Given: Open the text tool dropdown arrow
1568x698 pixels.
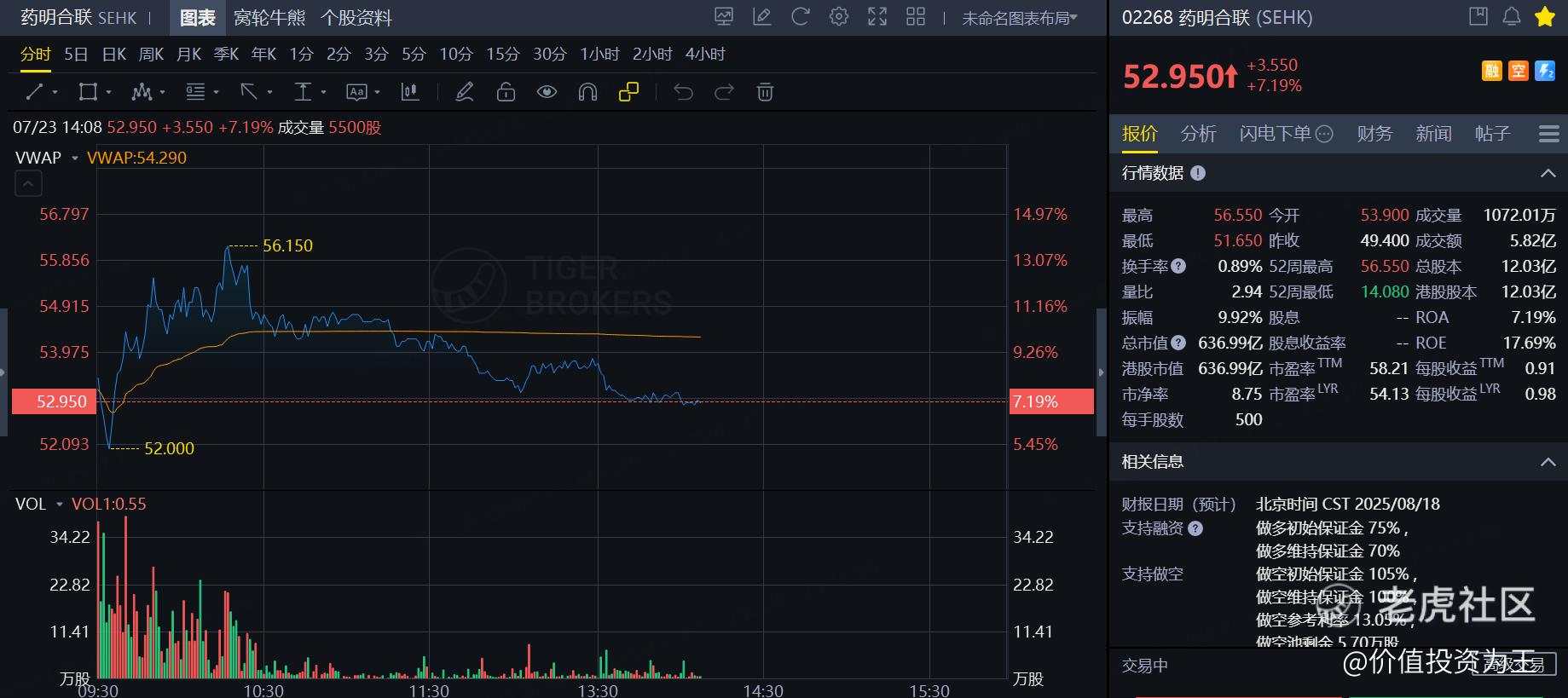Looking at the screenshot, I should (377, 92).
